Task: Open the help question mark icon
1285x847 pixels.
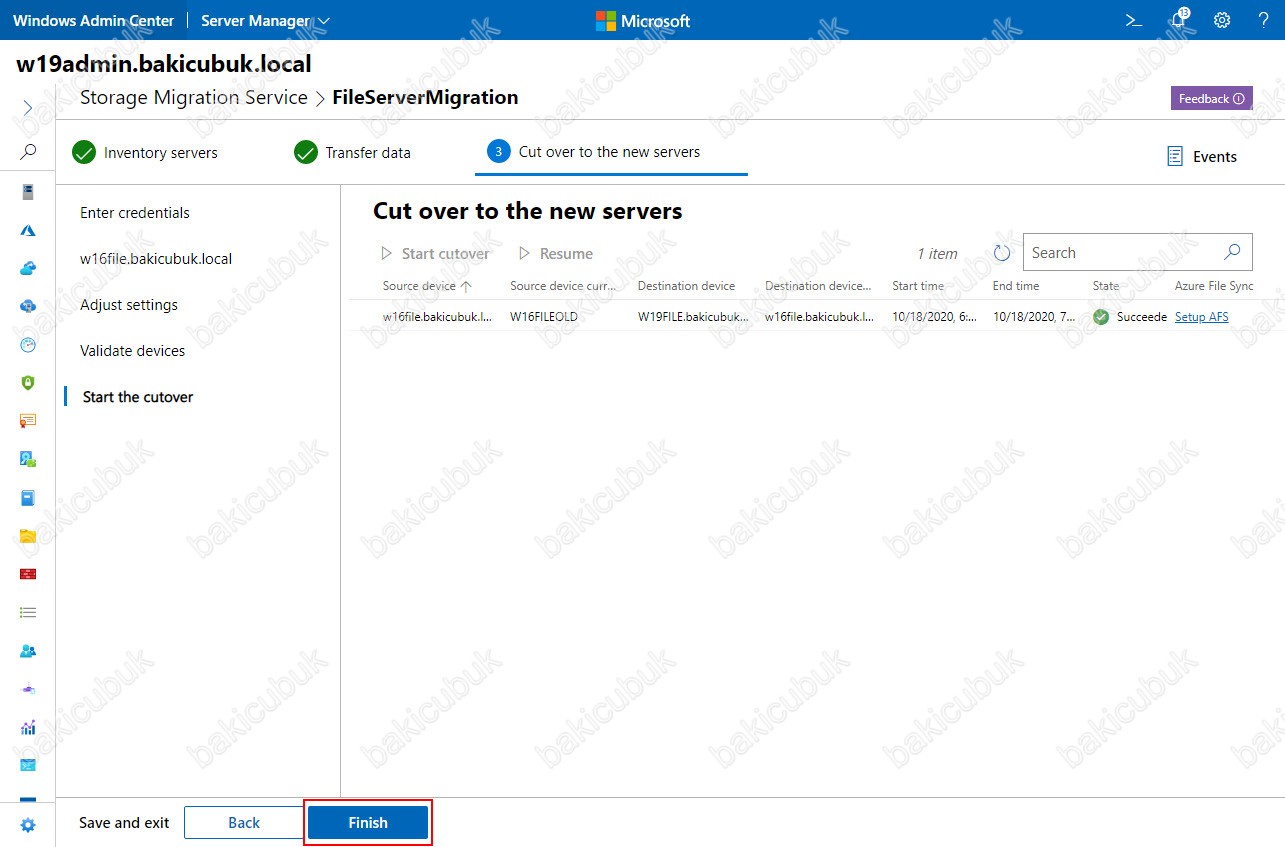Action: click(1264, 20)
